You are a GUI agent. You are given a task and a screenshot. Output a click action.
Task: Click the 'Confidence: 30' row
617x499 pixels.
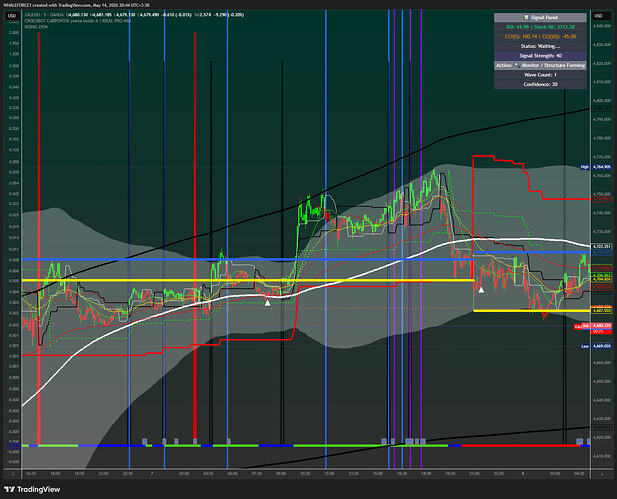[540, 84]
